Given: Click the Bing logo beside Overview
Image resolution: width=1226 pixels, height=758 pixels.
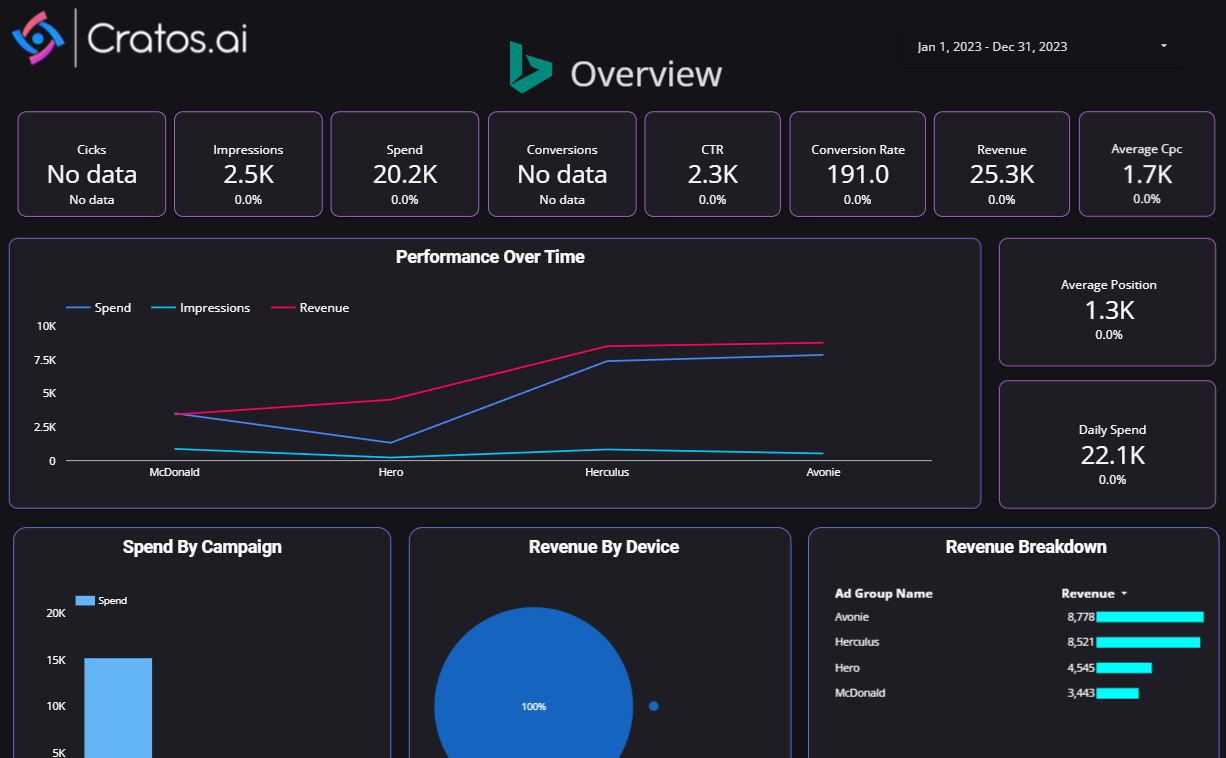Looking at the screenshot, I should tap(530, 68).
